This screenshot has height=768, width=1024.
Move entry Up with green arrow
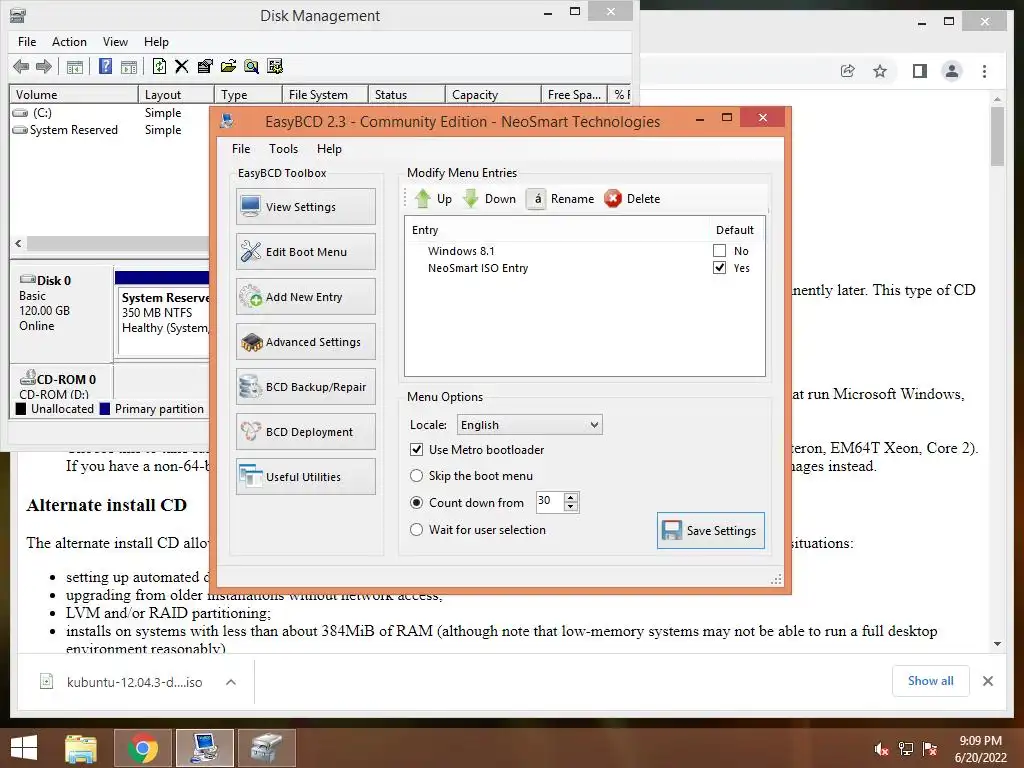(432, 199)
